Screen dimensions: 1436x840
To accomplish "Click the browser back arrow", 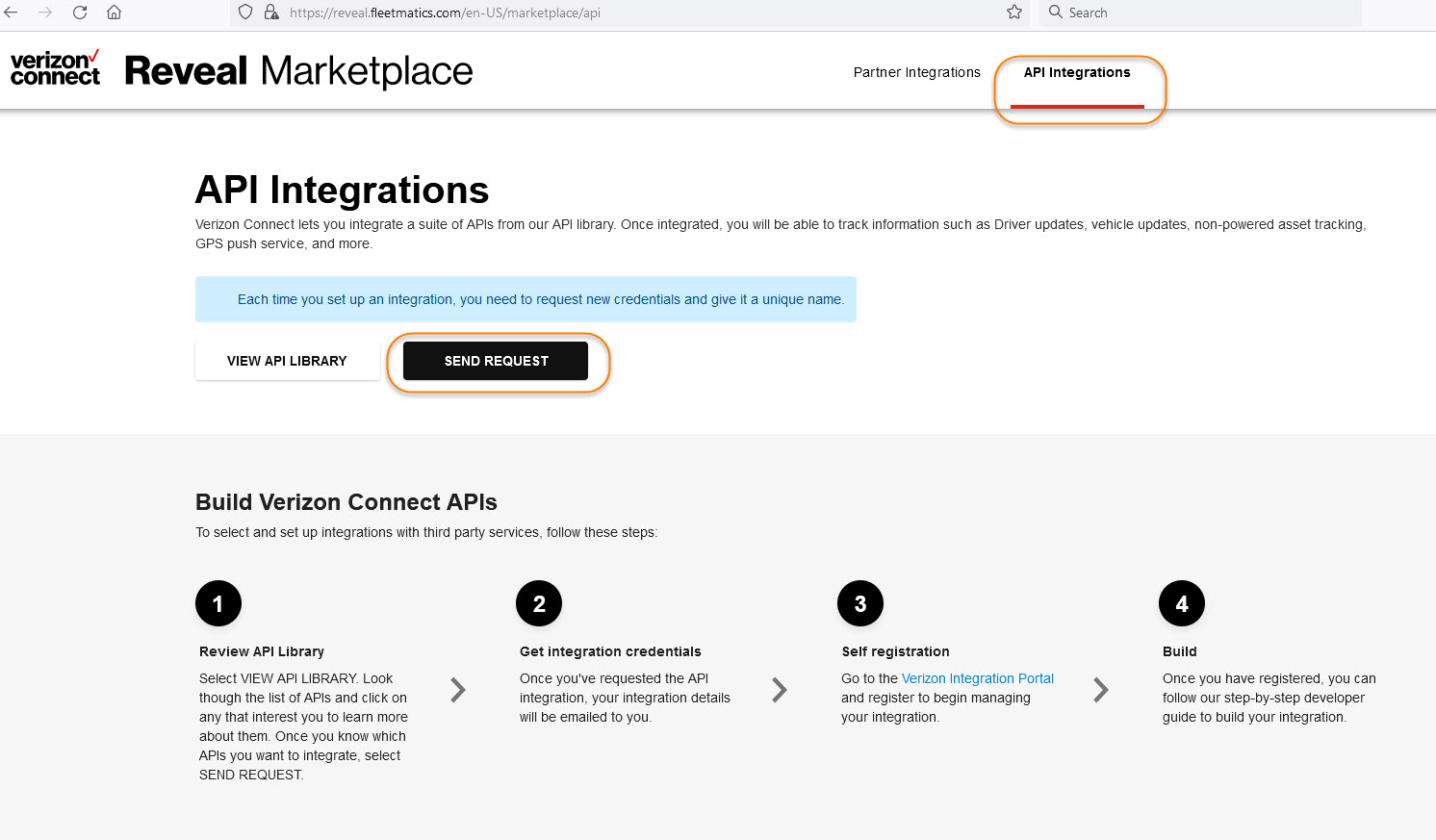I will point(12,13).
